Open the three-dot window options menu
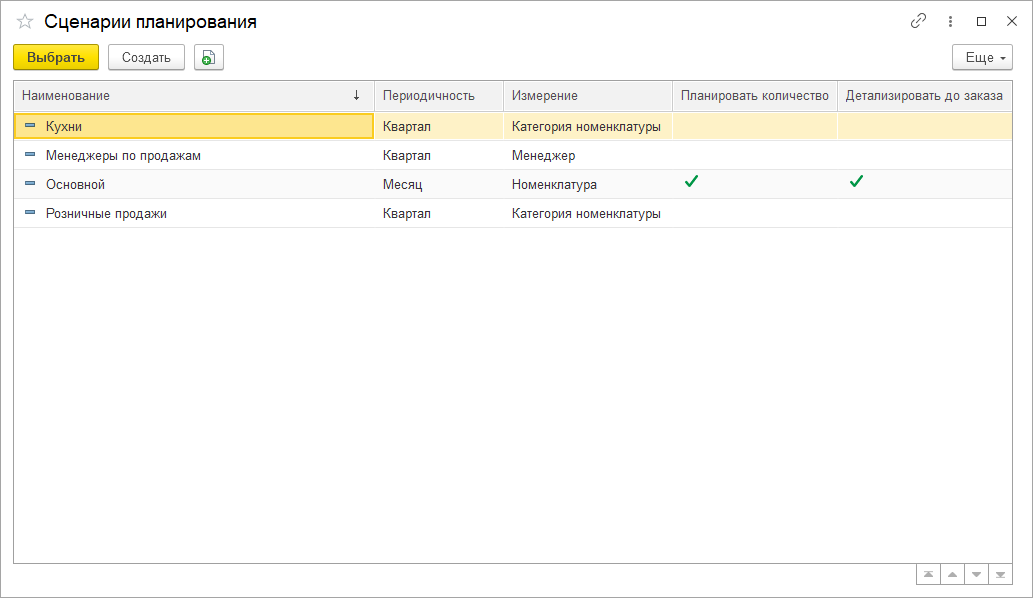This screenshot has height=598, width=1033. [x=950, y=21]
